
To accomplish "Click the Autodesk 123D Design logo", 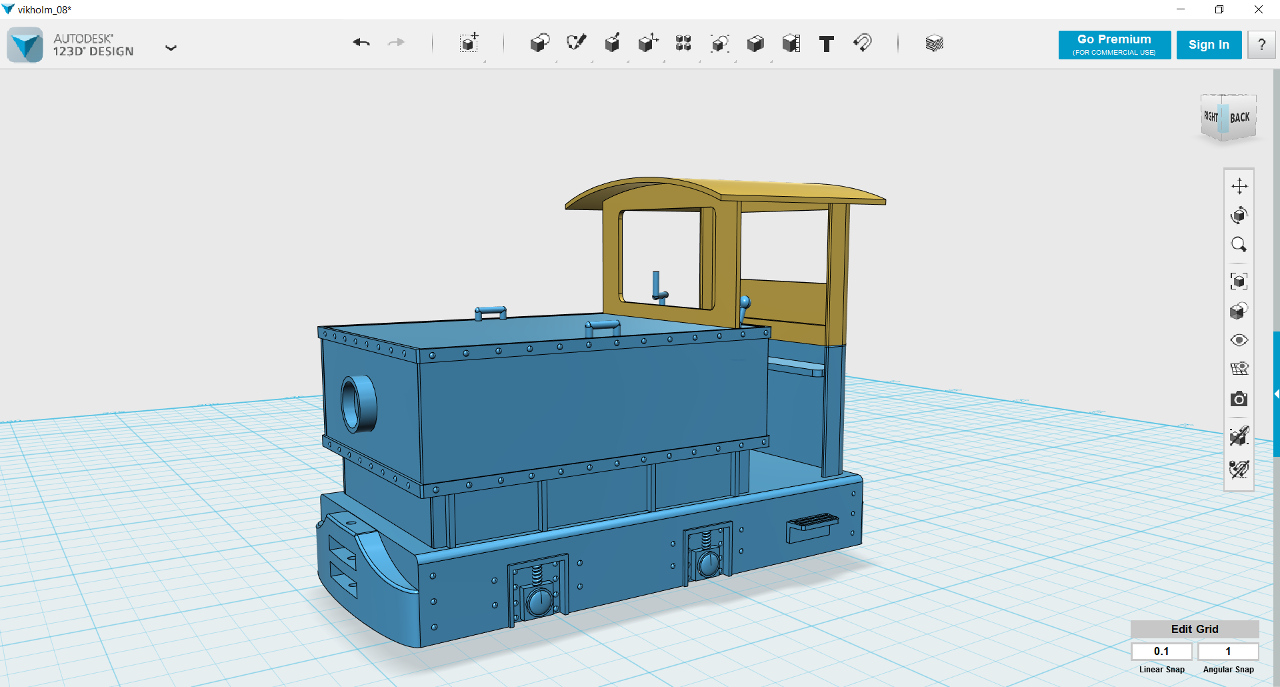I will 25,45.
